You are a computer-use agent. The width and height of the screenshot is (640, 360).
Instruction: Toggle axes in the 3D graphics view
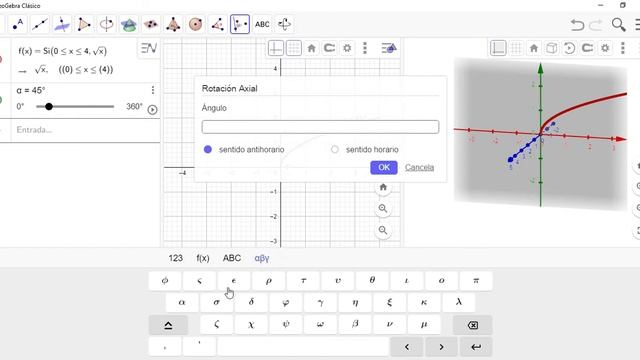(498, 48)
